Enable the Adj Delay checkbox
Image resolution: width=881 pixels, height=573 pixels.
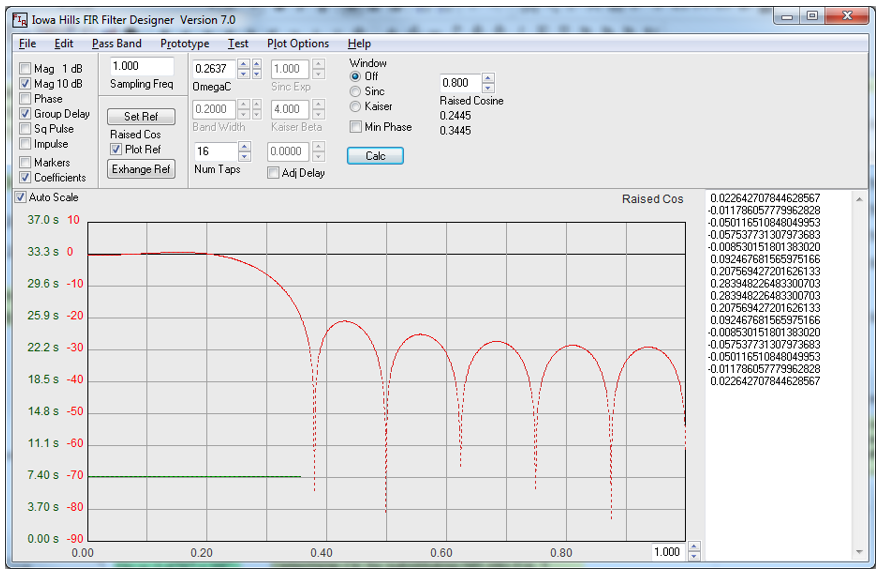pyautogui.click(x=273, y=173)
